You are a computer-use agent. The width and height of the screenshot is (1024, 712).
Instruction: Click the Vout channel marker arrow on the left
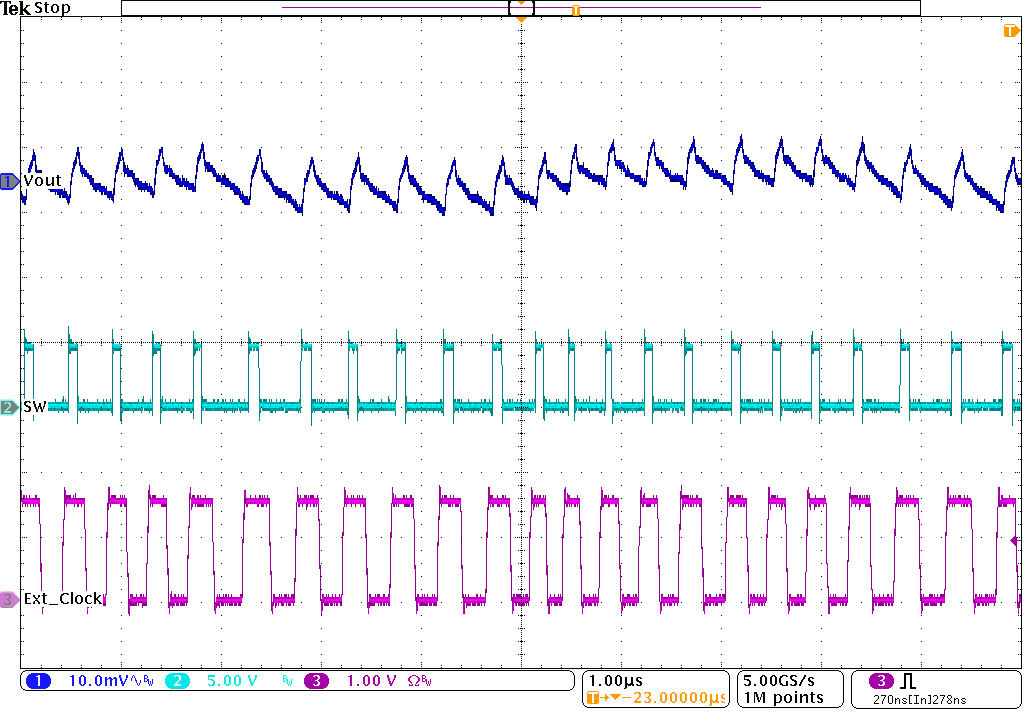(7, 180)
